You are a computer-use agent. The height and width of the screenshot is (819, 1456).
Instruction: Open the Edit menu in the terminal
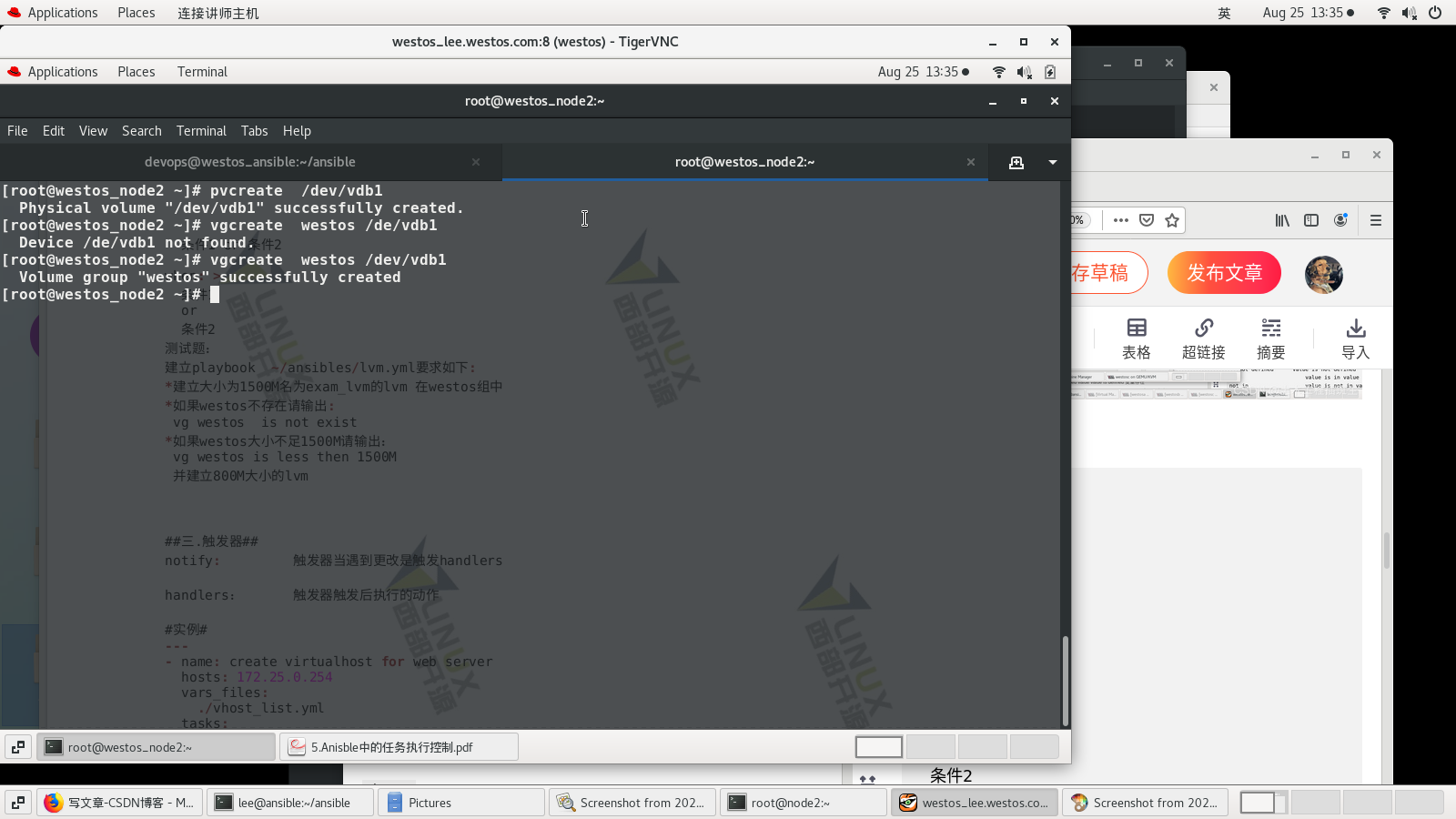click(x=54, y=131)
